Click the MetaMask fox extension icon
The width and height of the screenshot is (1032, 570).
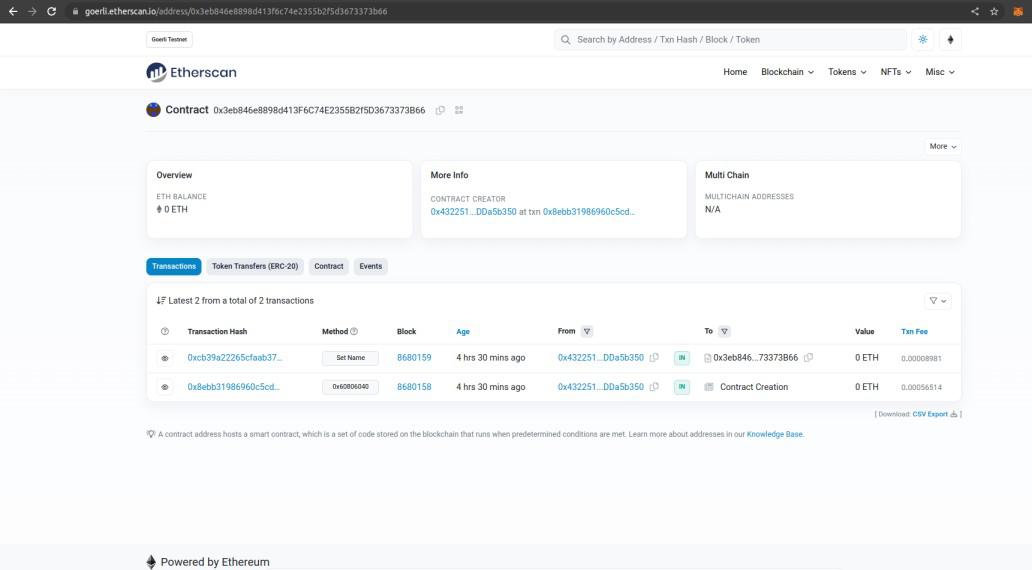click(x=1018, y=11)
